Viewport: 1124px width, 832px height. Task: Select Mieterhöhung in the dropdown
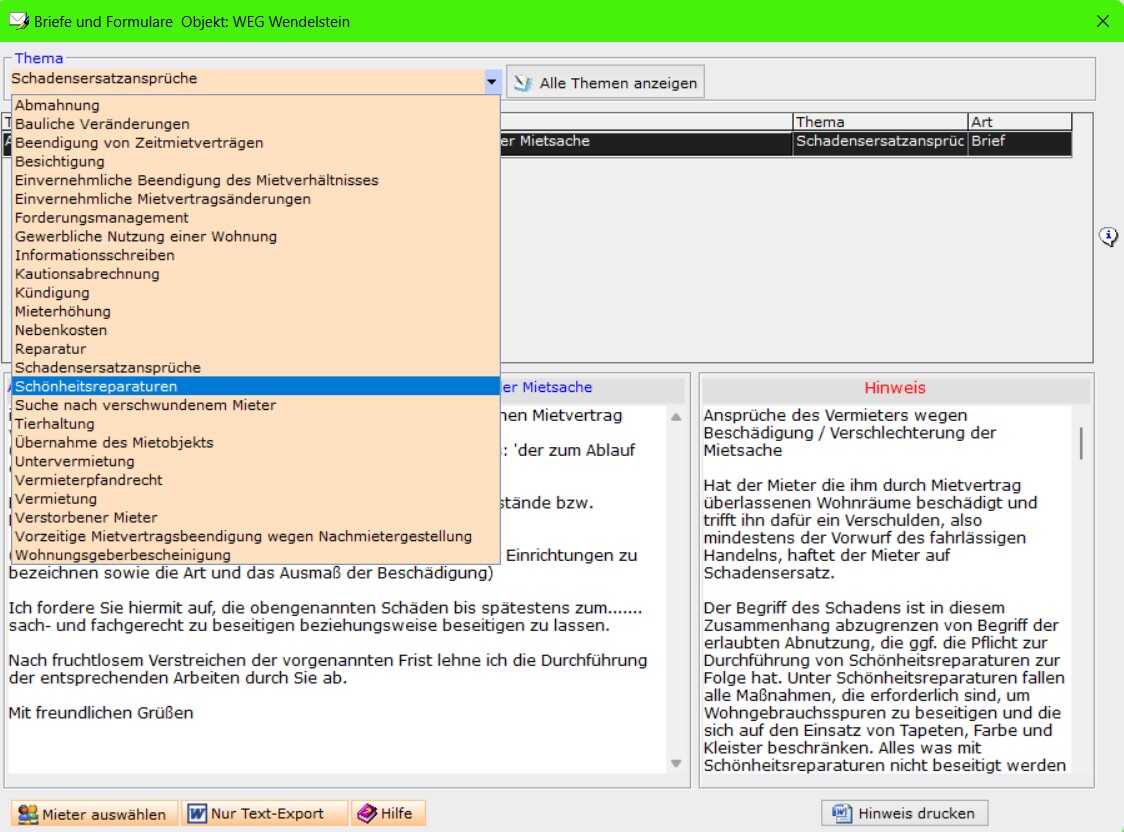[256, 311]
